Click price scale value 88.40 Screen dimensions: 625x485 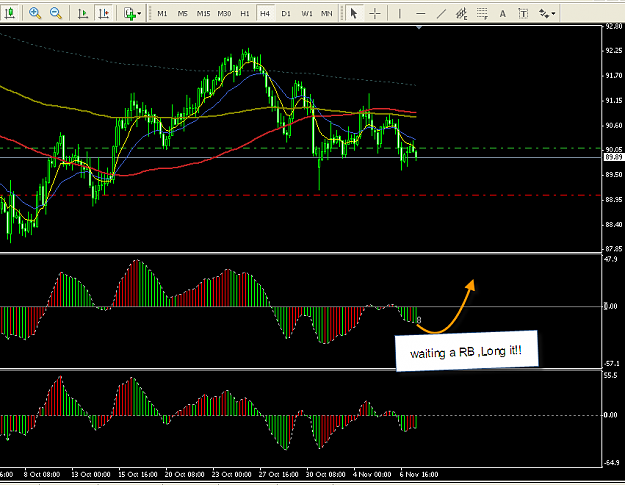pos(613,225)
